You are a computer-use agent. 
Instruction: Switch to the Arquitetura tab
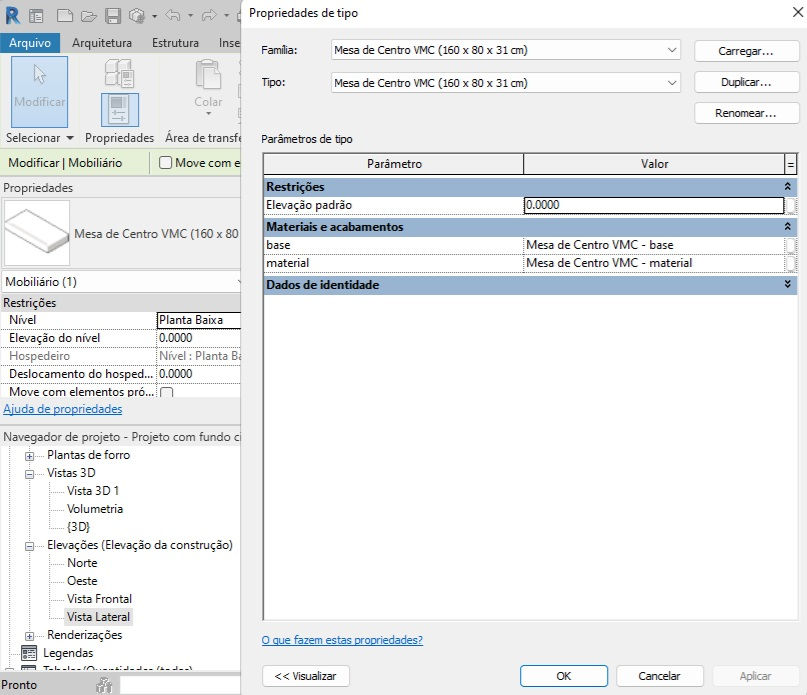[x=102, y=43]
